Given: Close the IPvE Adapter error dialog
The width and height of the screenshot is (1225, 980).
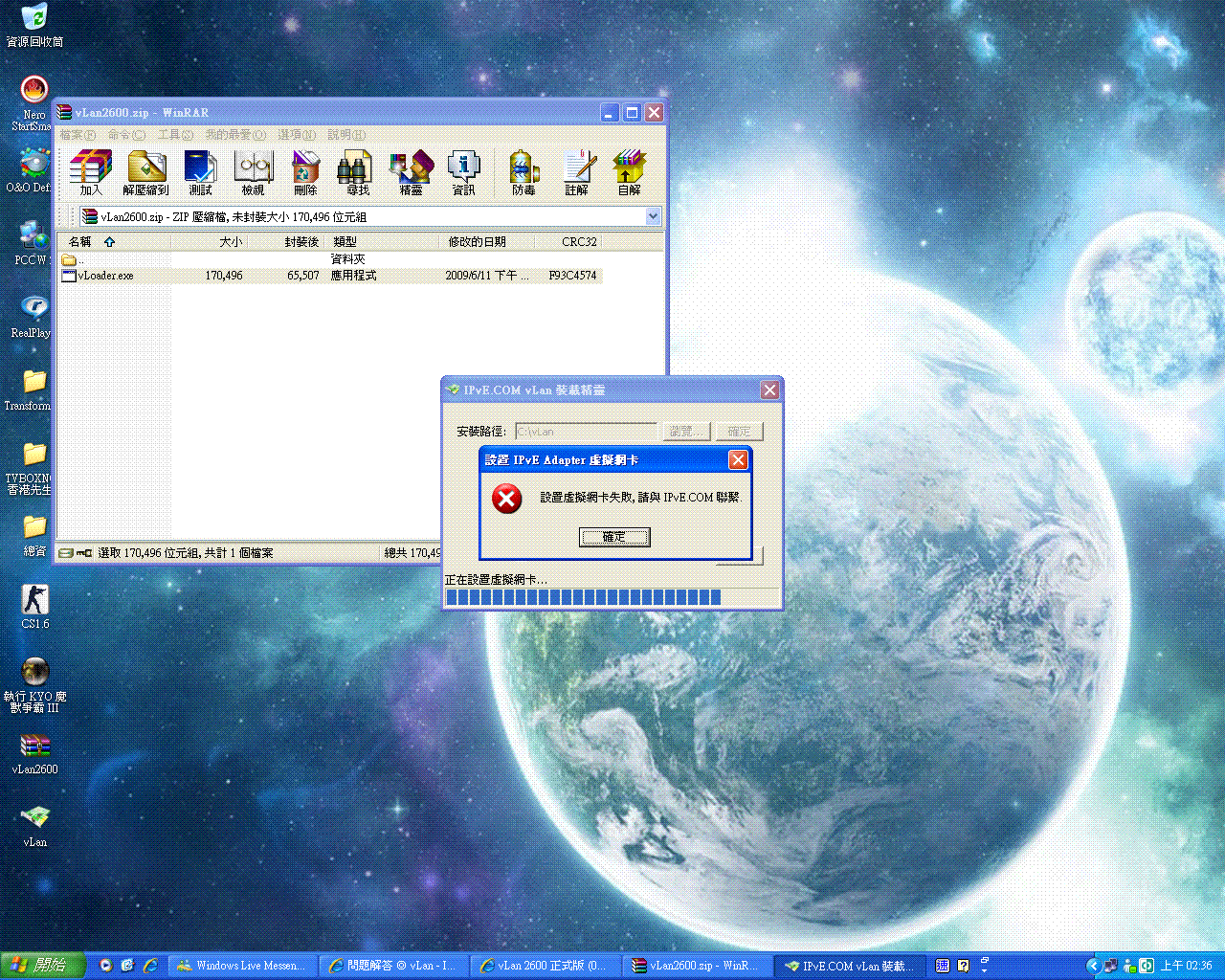Looking at the screenshot, I should click(x=738, y=460).
